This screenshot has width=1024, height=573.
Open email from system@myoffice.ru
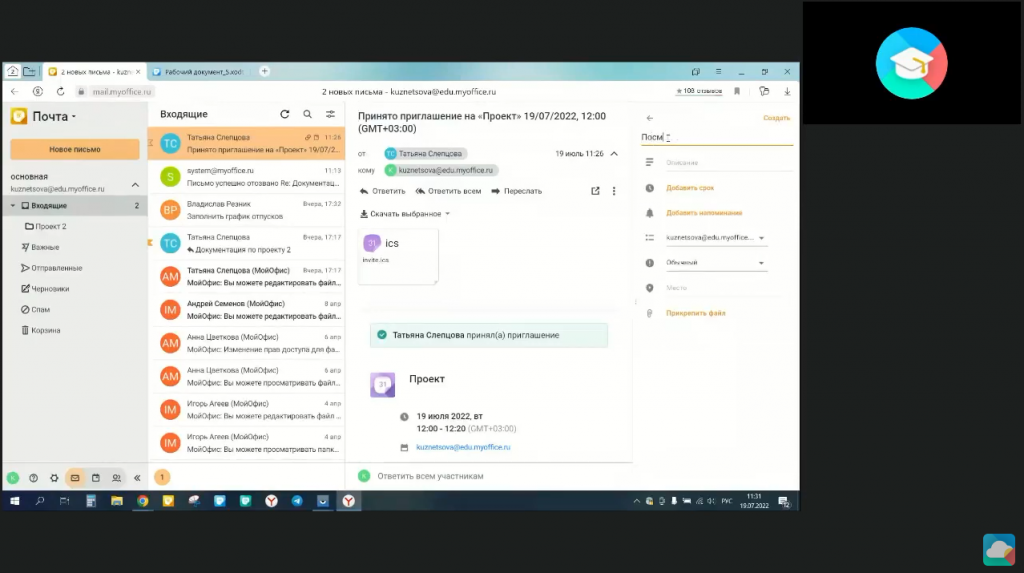click(246, 177)
